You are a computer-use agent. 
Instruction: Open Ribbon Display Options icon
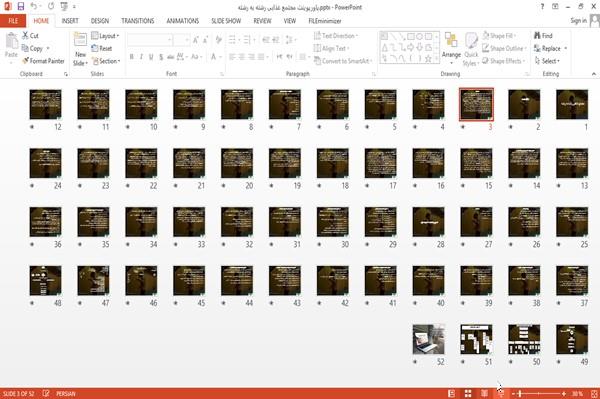tap(555, 7)
